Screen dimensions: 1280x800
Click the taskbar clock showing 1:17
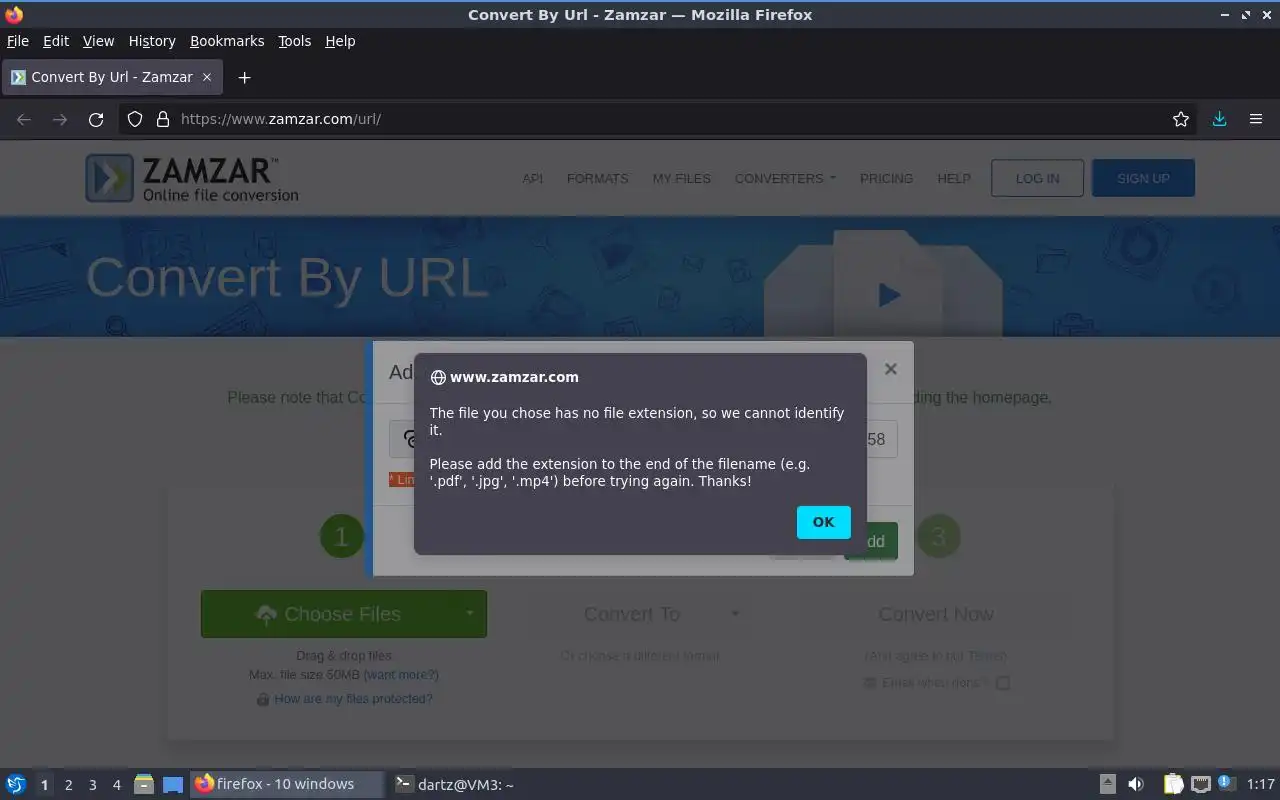[1261, 784]
